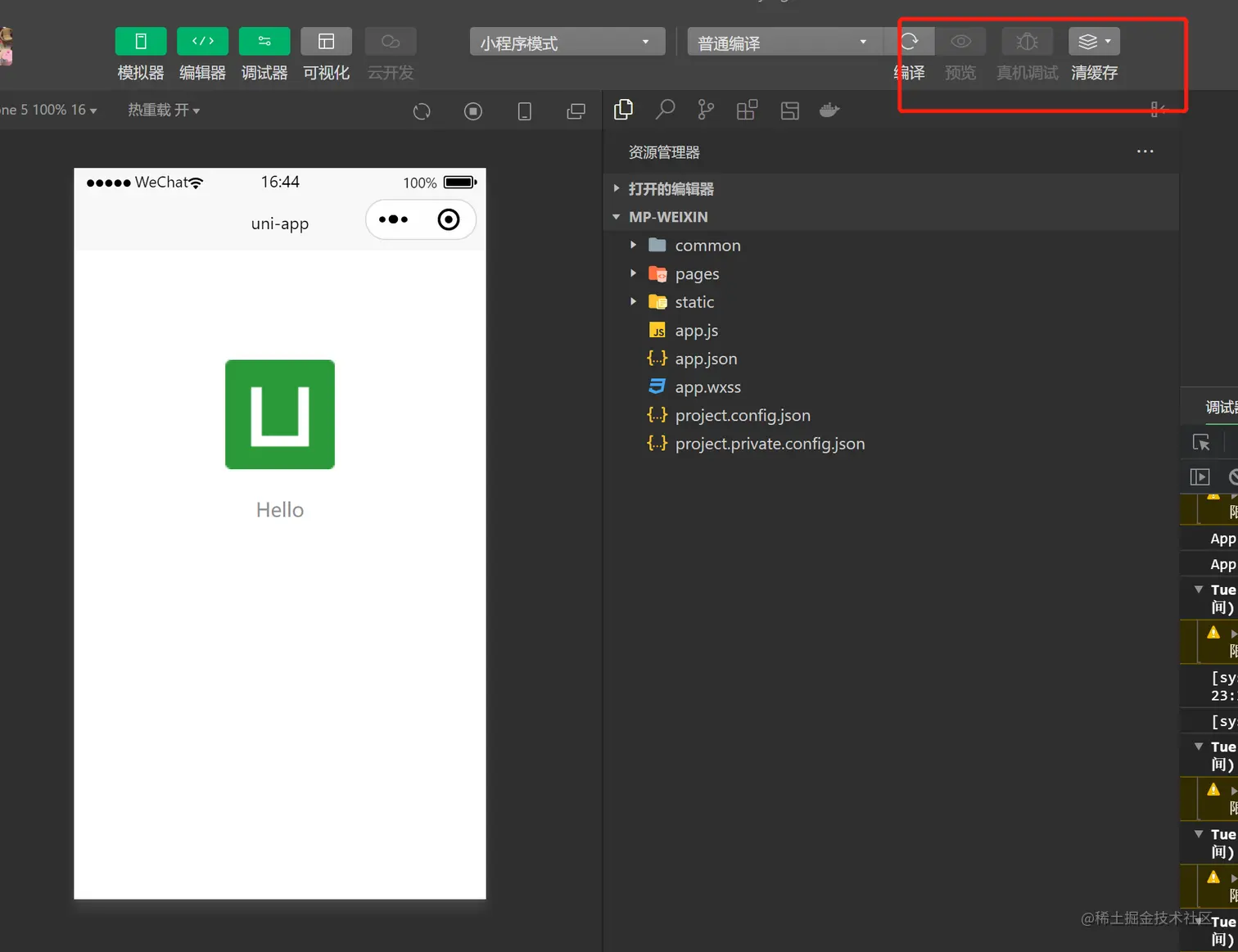Toggle the 模拟器 simulator panel button

141,41
